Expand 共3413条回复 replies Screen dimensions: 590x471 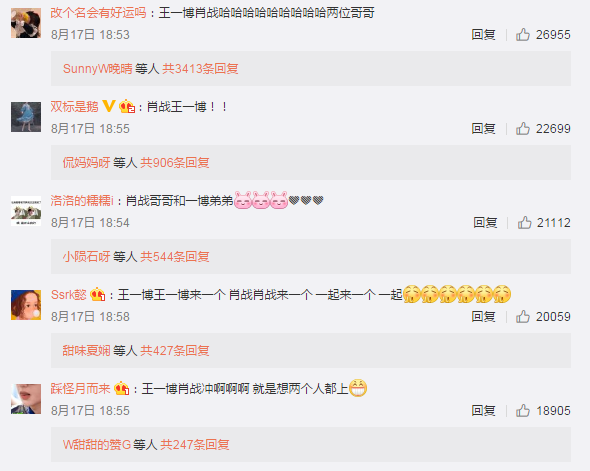pyautogui.click(x=200, y=69)
